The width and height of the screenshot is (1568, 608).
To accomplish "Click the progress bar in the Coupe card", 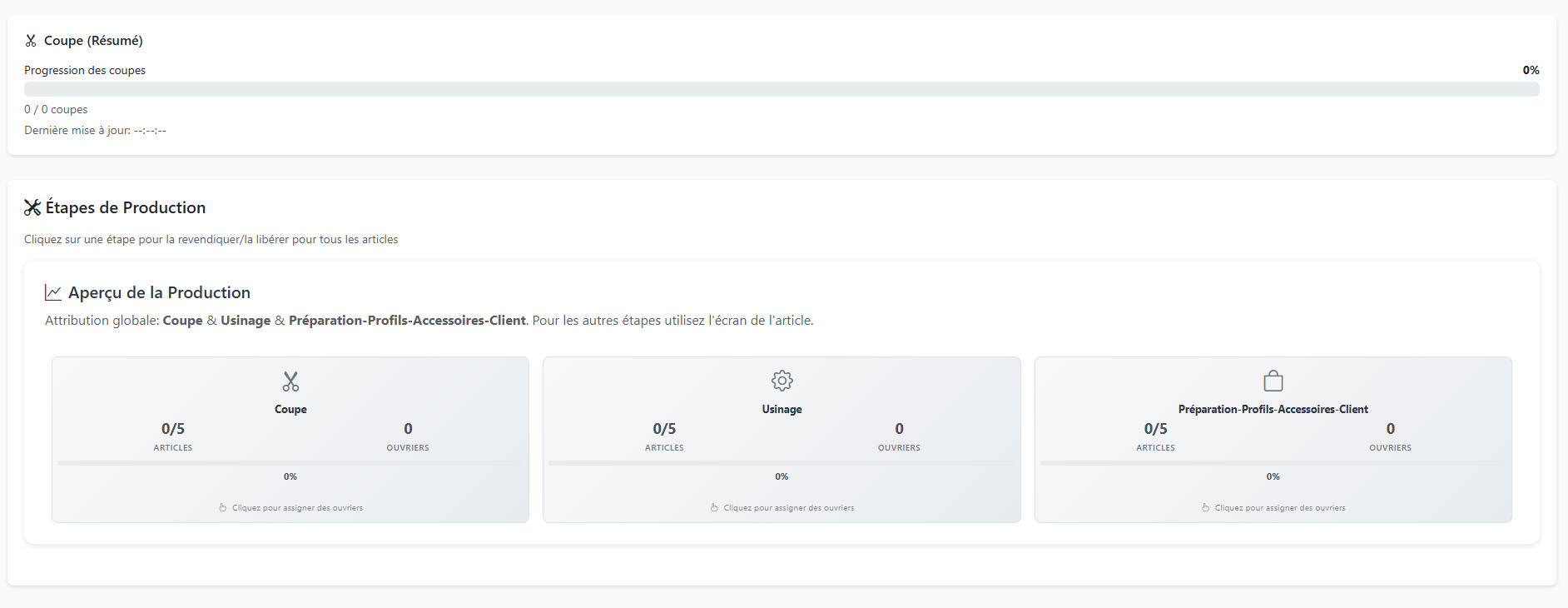I will [290, 463].
